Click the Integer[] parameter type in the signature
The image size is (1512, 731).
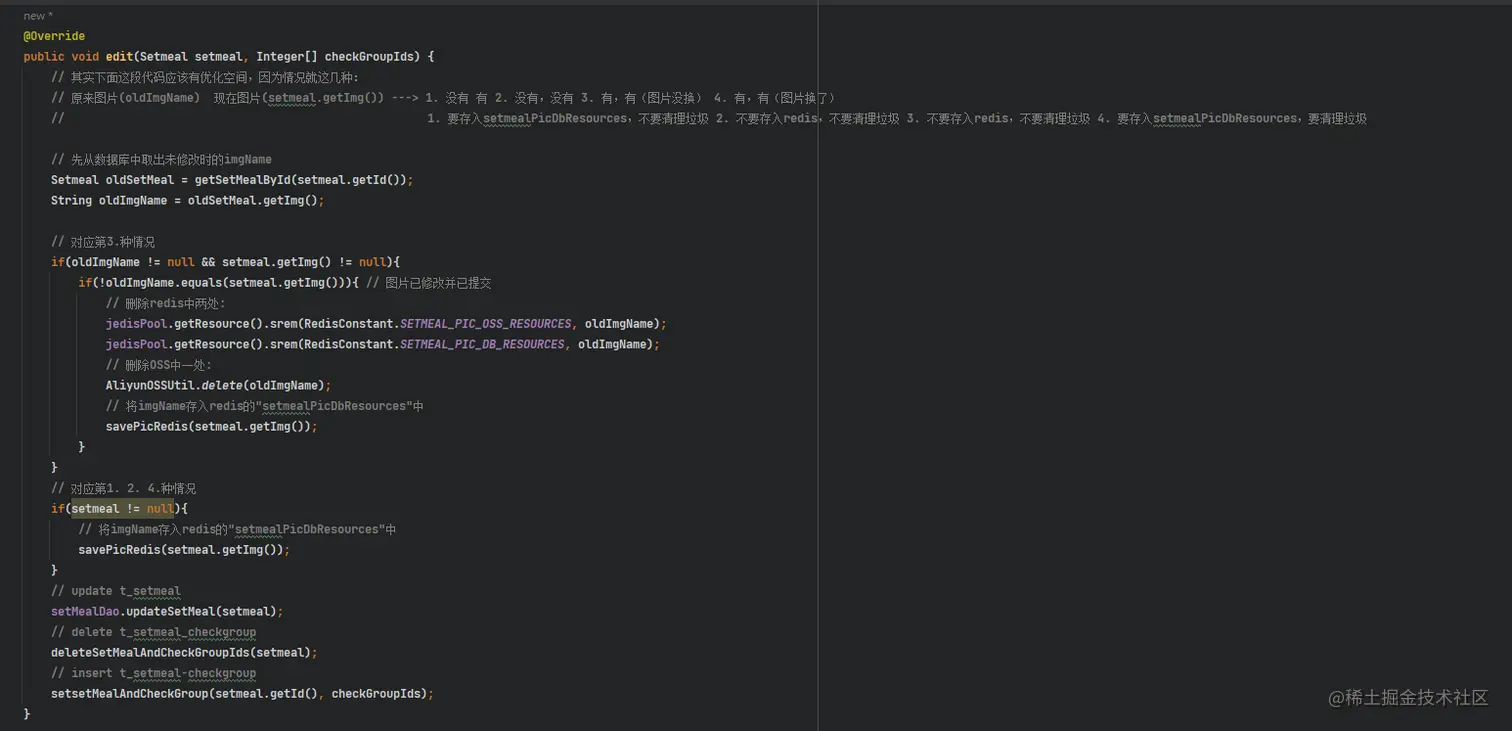click(x=287, y=57)
